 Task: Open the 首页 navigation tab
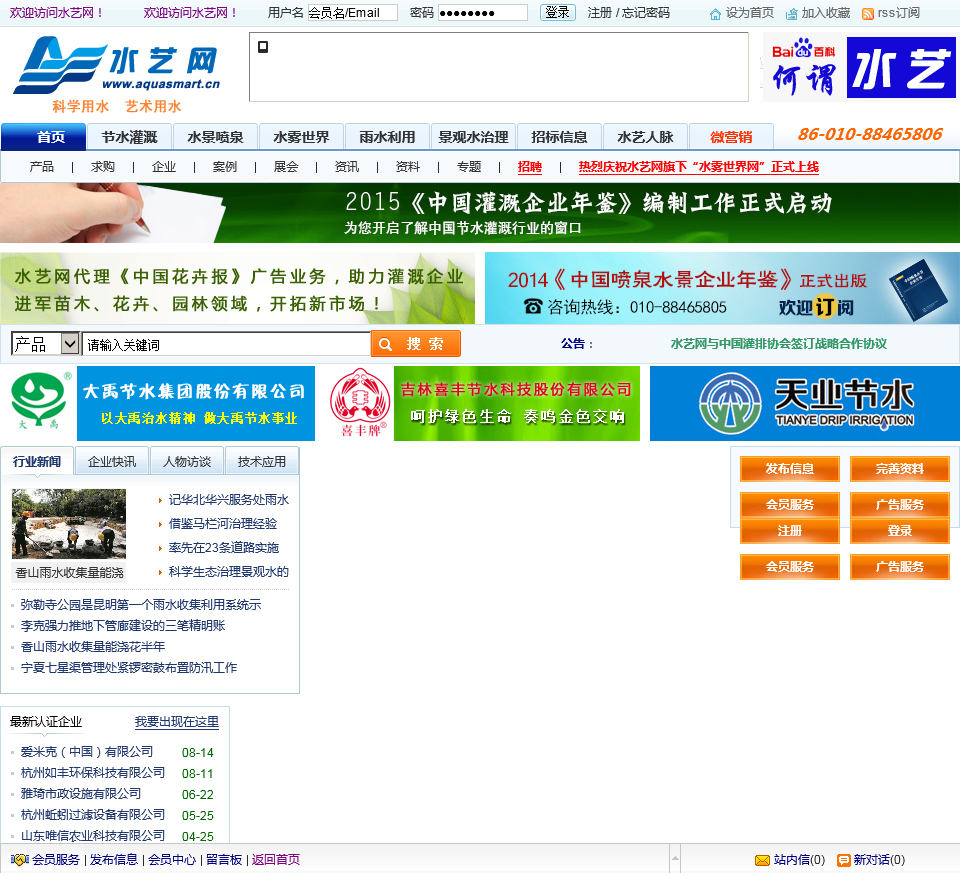(x=44, y=137)
